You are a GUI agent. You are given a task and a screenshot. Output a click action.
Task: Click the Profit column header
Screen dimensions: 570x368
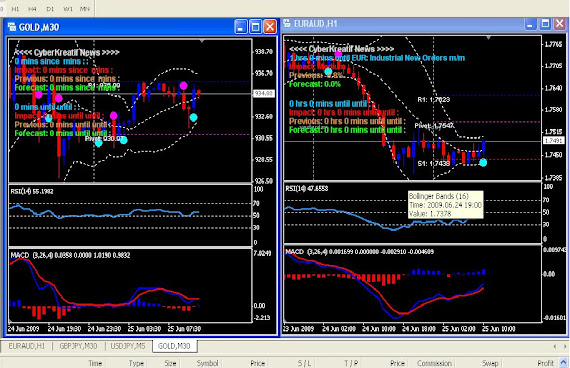pos(546,363)
